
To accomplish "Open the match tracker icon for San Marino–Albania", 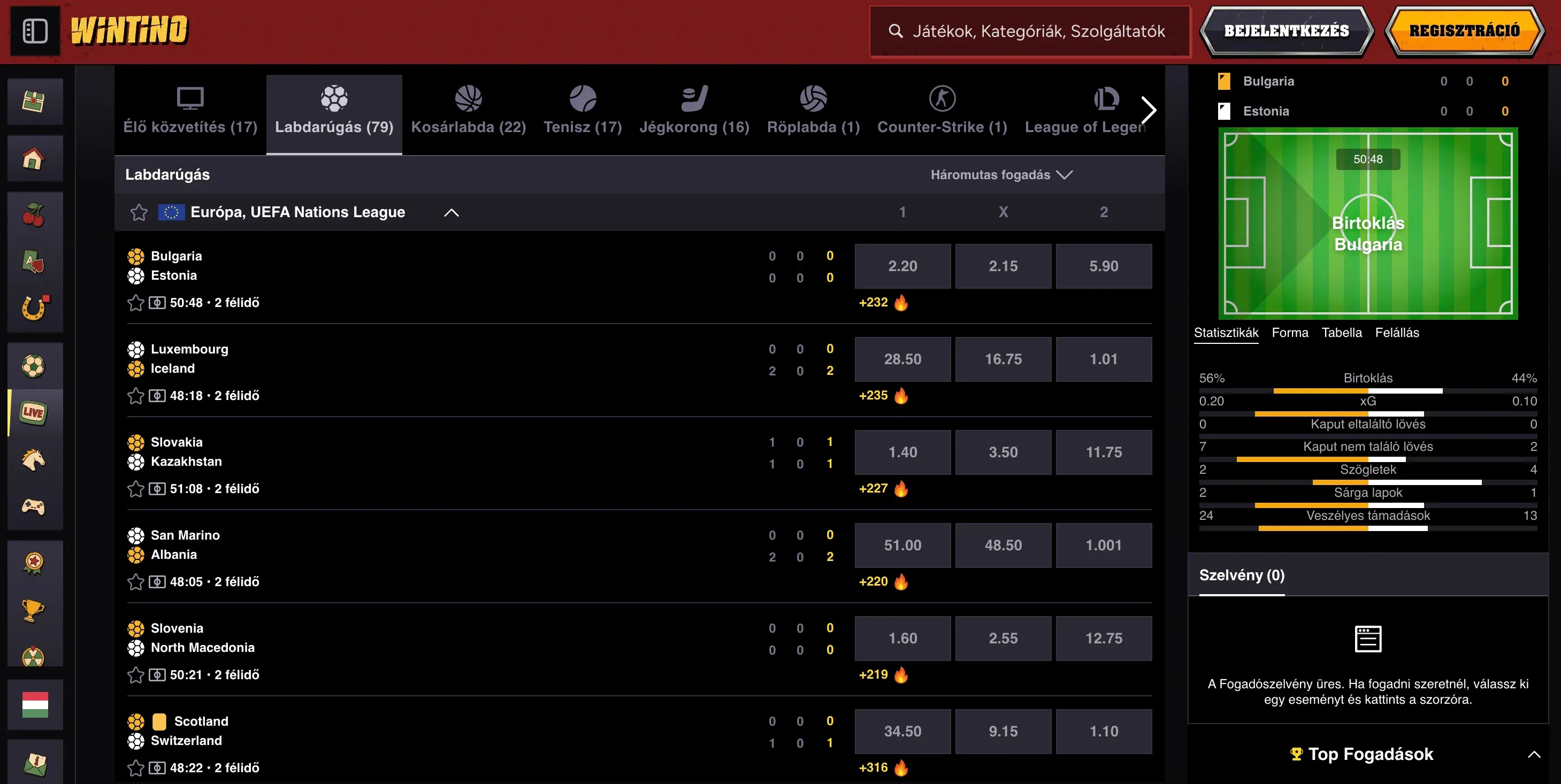I will click(157, 582).
